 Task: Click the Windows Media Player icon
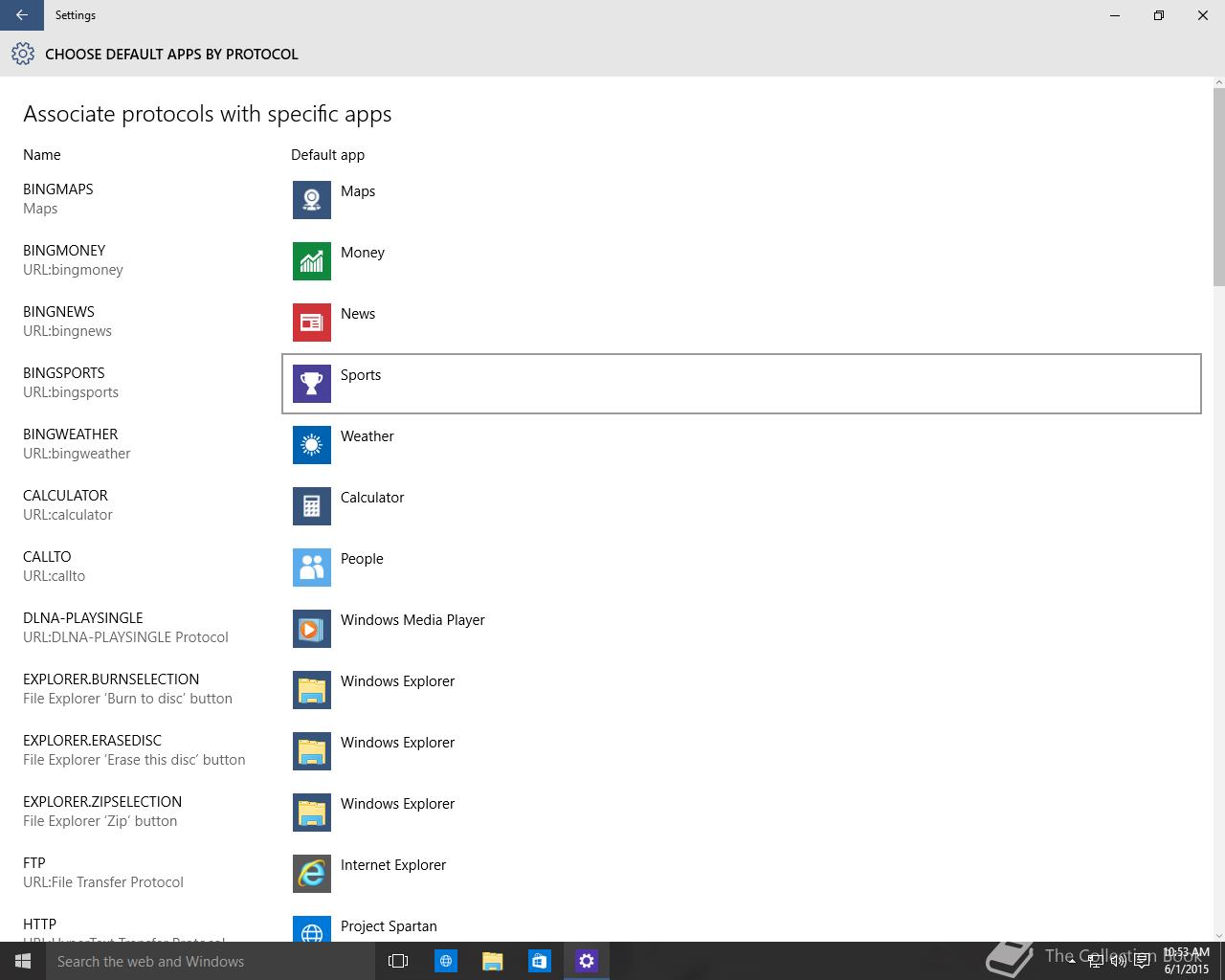(312, 629)
